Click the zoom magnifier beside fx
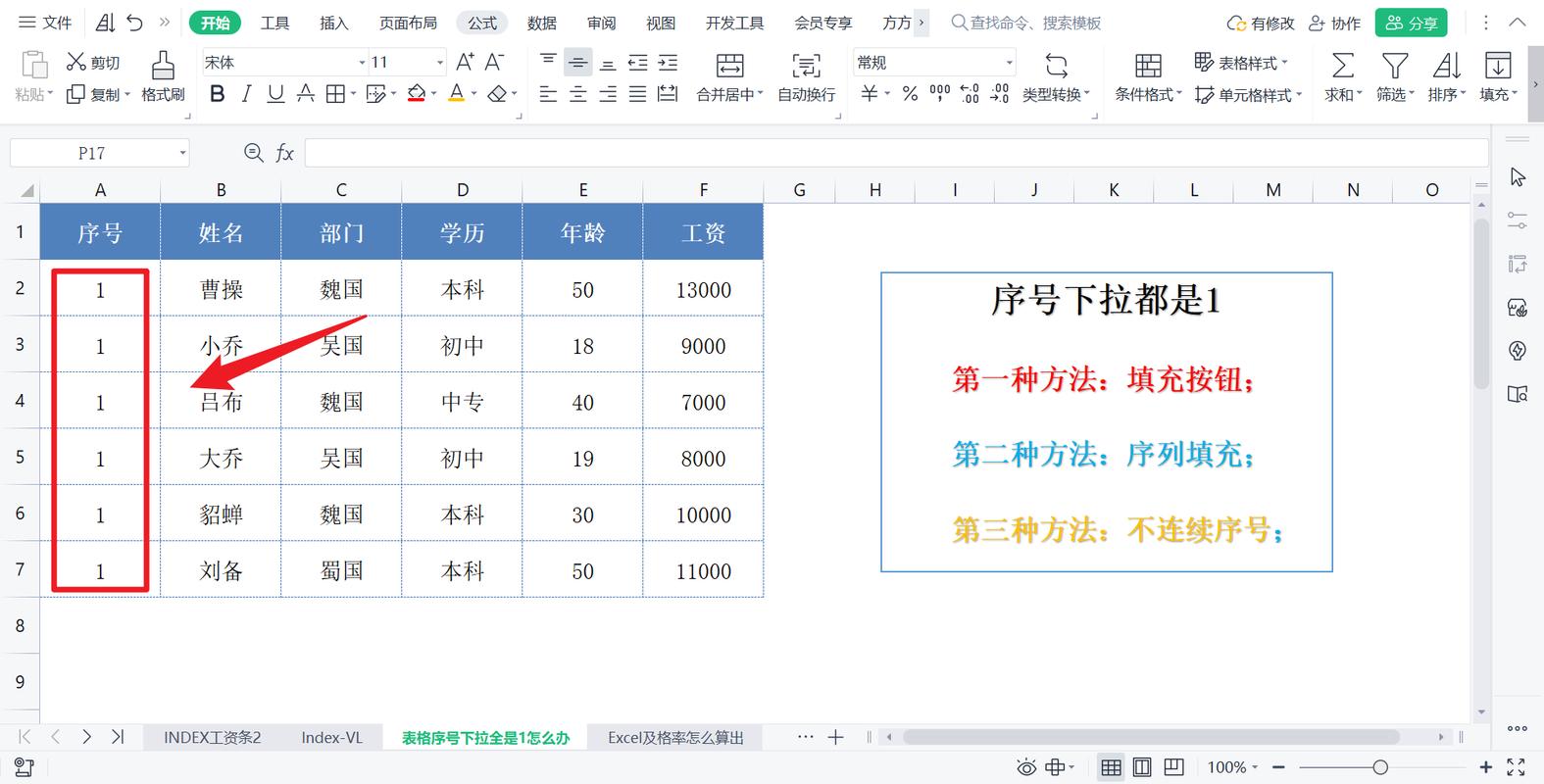The image size is (1544, 784). (254, 153)
